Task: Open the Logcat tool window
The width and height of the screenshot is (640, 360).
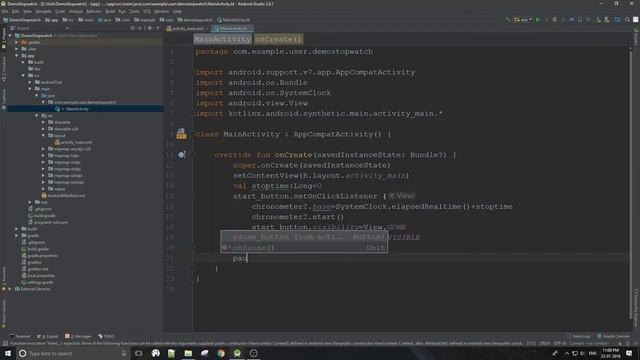Action: click(47, 336)
